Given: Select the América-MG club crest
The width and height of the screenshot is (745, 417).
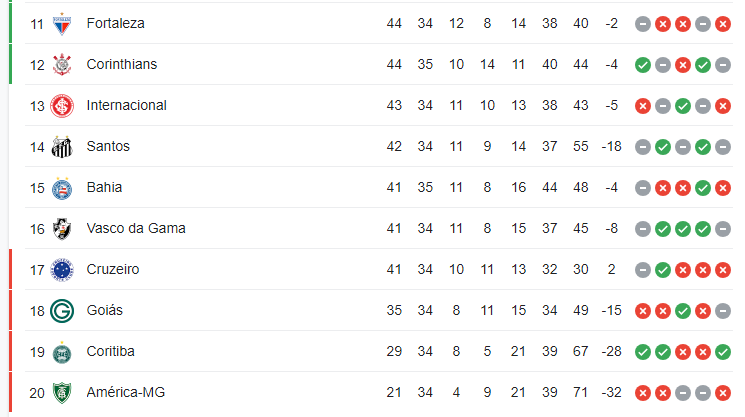Looking at the screenshot, I should tap(62, 393).
